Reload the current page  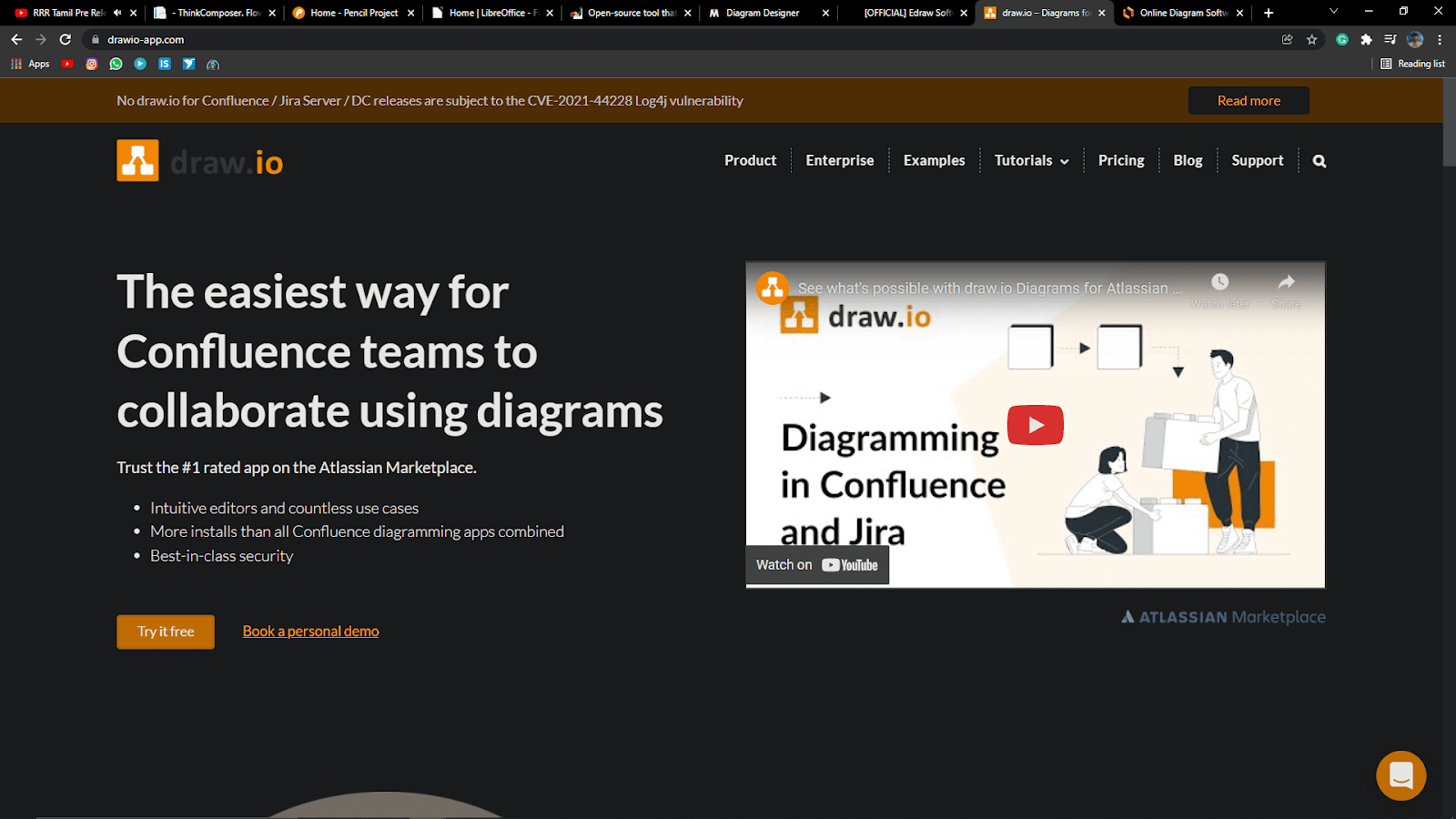pos(66,39)
